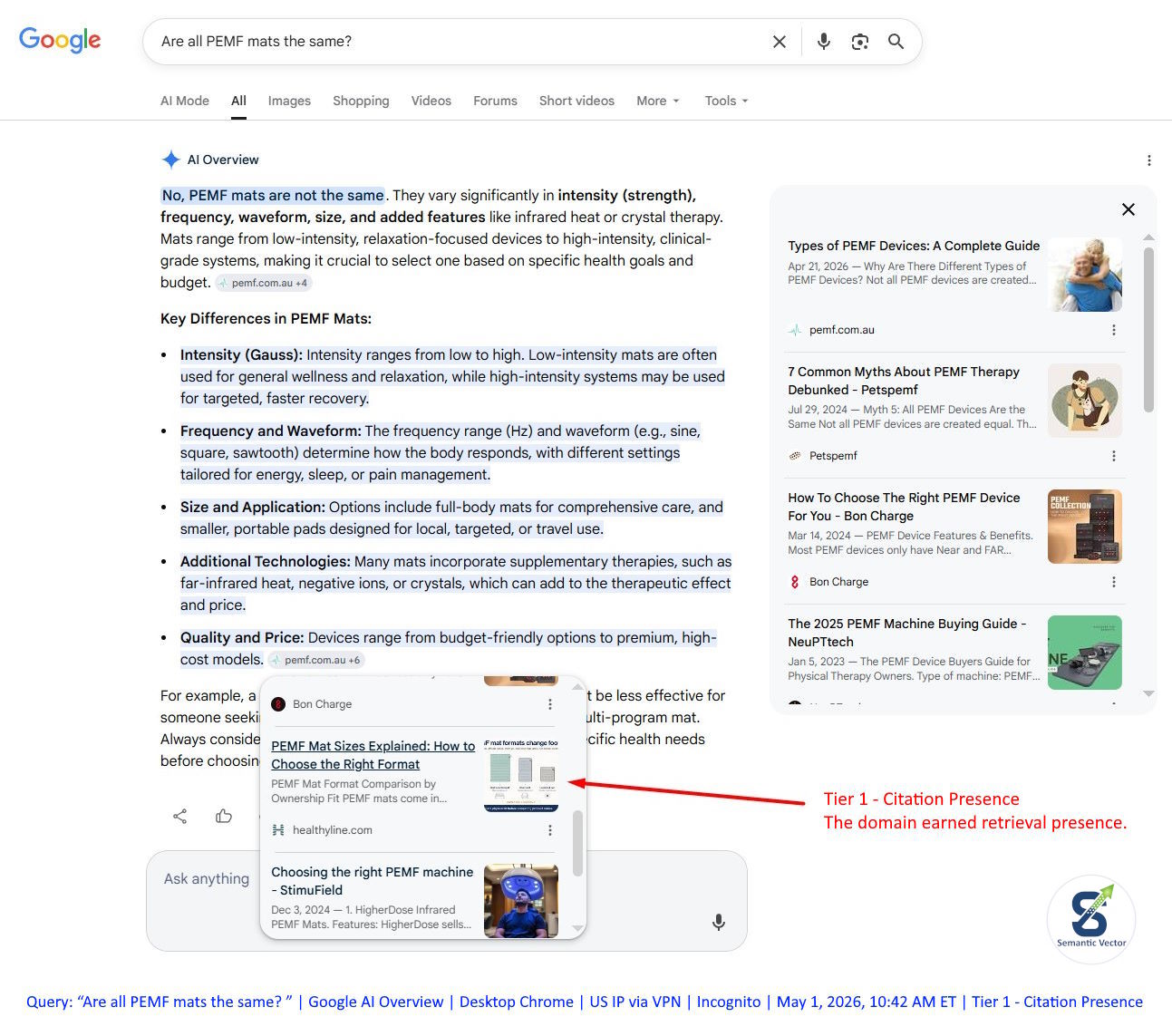This screenshot has height=1036, width=1172.
Task: Open Types of PEMF Devices guide
Action: click(x=914, y=246)
